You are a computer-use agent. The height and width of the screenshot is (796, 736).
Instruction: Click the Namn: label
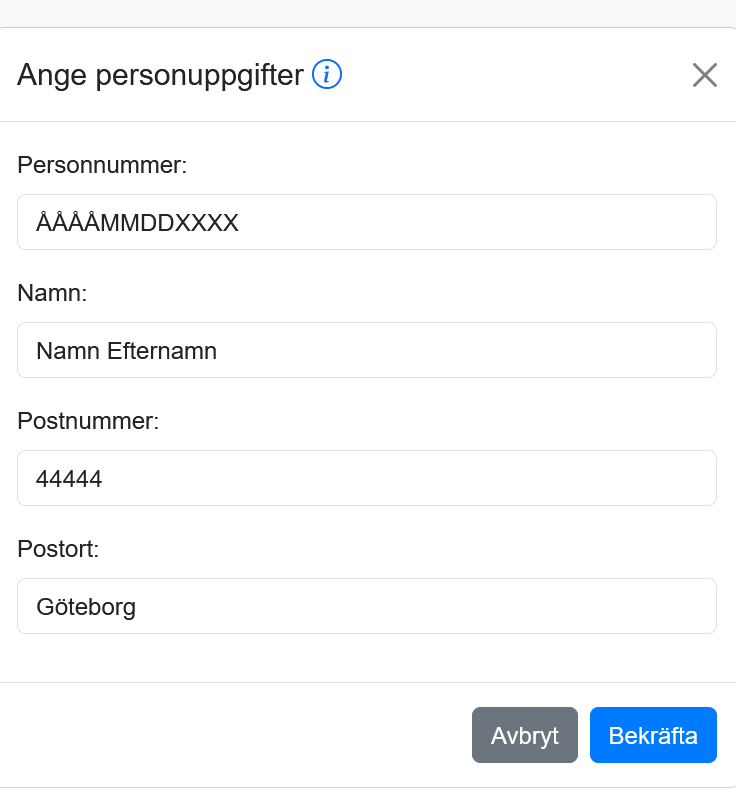point(52,293)
